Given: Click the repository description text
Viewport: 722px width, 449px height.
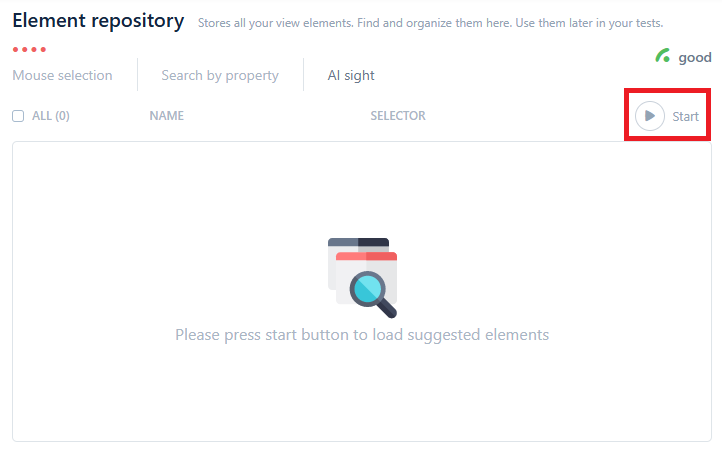Looking at the screenshot, I should [430, 22].
